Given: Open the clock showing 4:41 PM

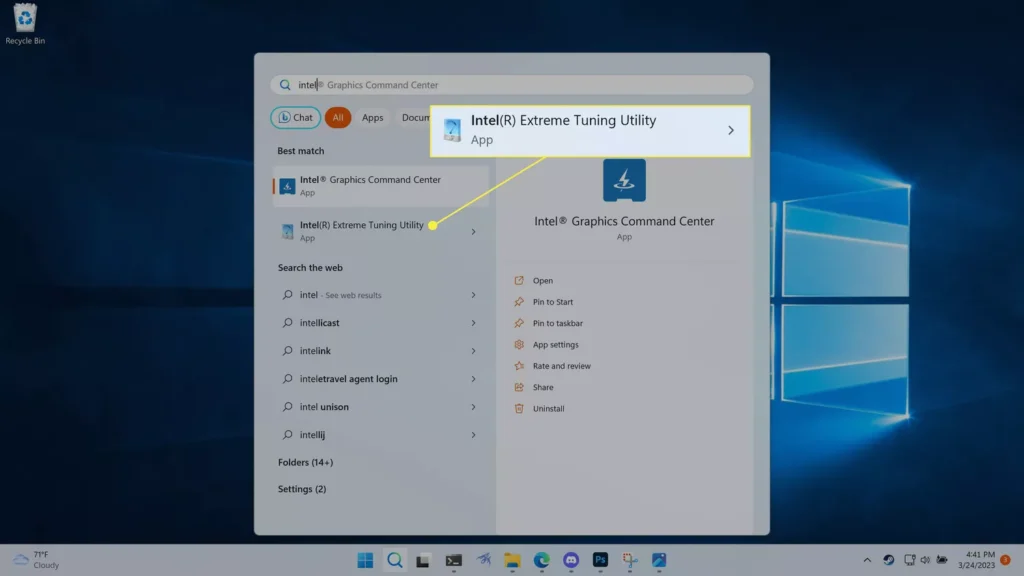Looking at the screenshot, I should point(976,560).
